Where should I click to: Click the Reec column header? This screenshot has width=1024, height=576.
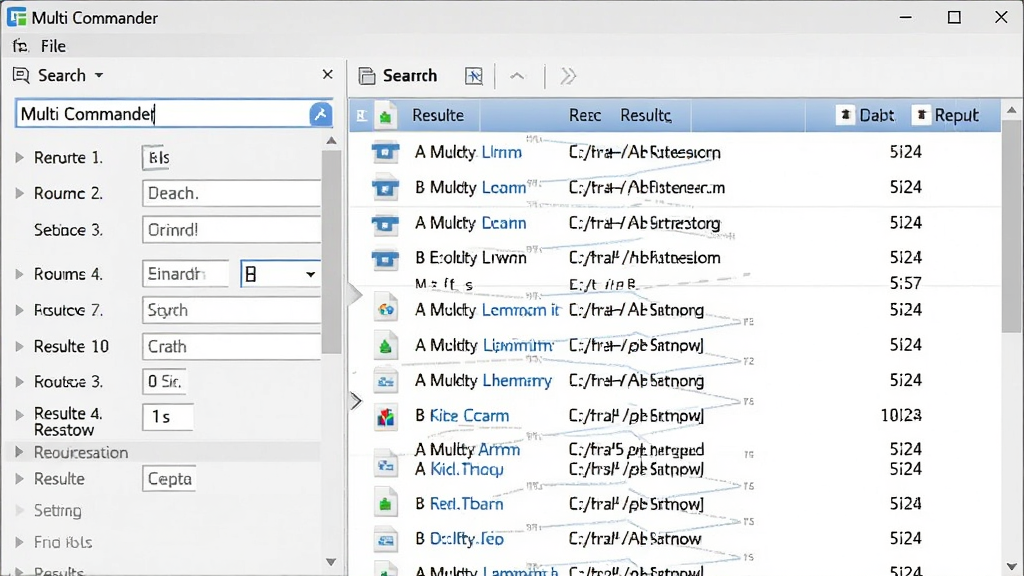(585, 116)
